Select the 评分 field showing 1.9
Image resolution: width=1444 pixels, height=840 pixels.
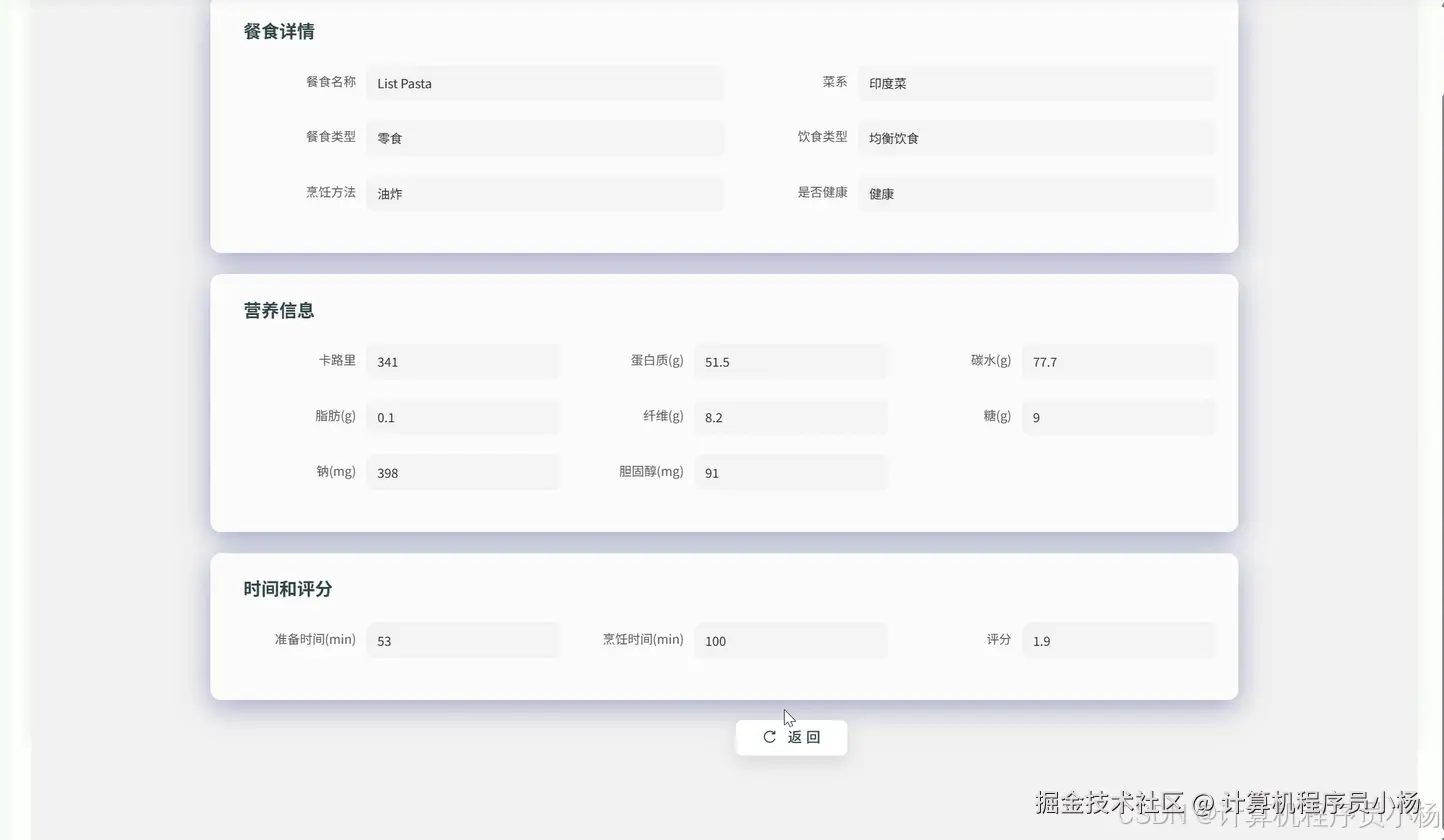(1118, 640)
